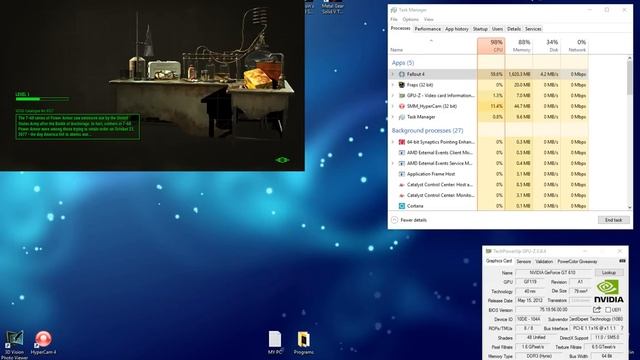
Task: Click the green loading tip text box in Fallout 4
Action: tap(78, 127)
